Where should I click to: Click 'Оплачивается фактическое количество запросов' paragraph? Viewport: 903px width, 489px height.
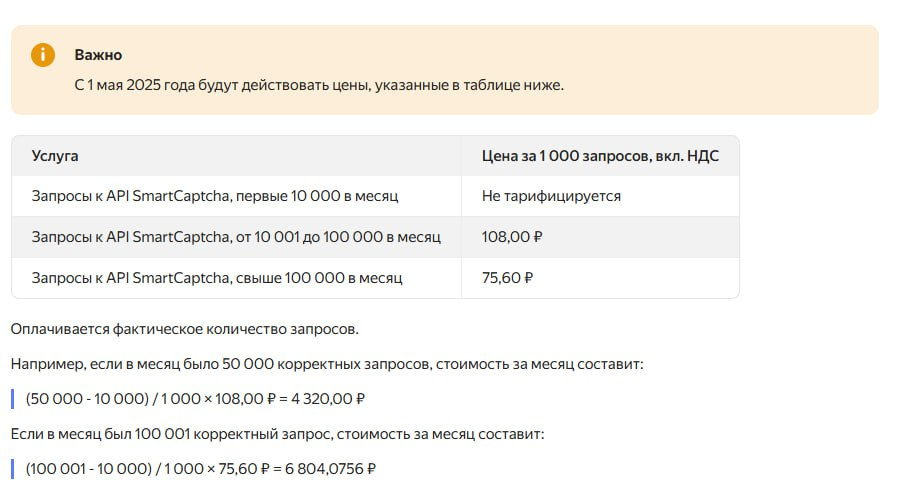point(184,329)
